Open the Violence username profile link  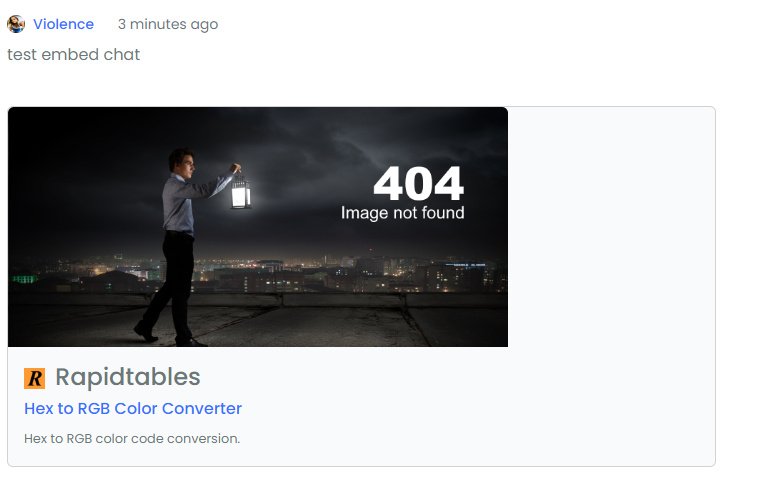(x=63, y=24)
